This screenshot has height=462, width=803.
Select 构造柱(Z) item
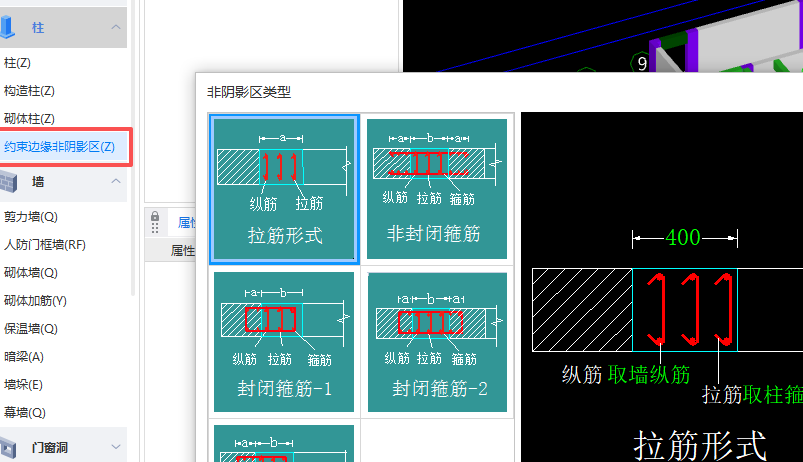[29, 91]
